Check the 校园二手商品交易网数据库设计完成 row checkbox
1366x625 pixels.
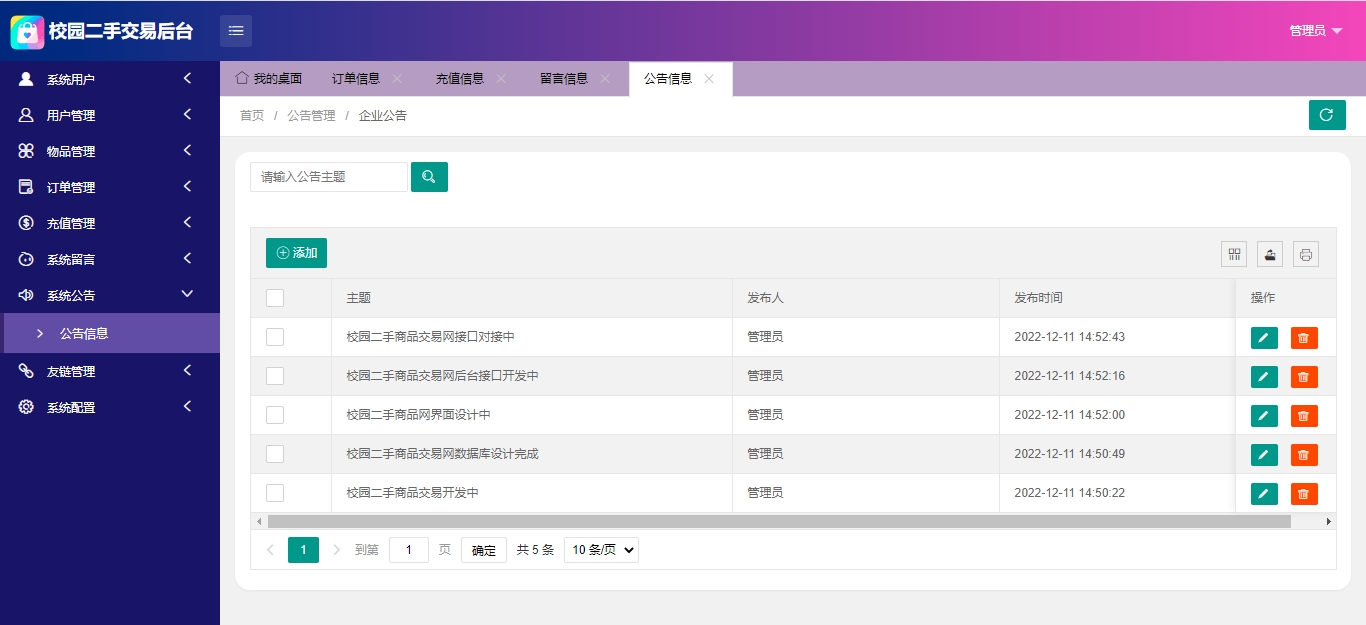(x=275, y=454)
